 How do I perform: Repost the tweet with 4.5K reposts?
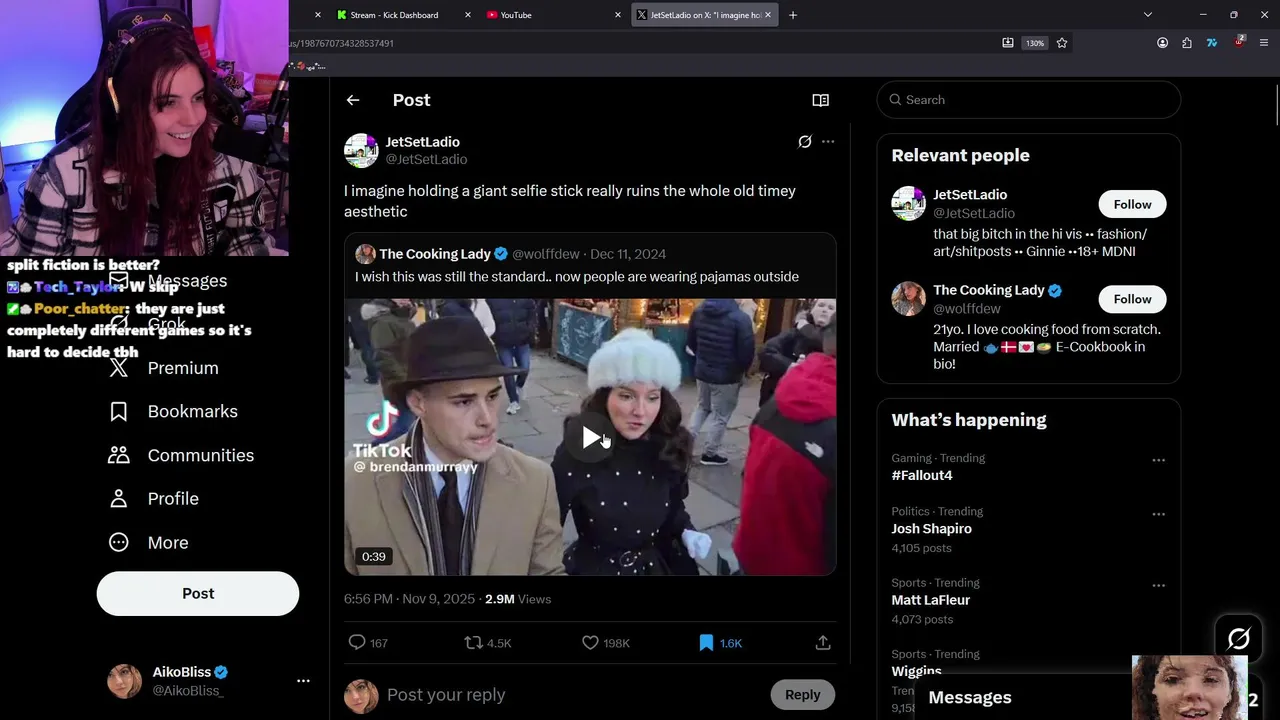click(x=474, y=643)
